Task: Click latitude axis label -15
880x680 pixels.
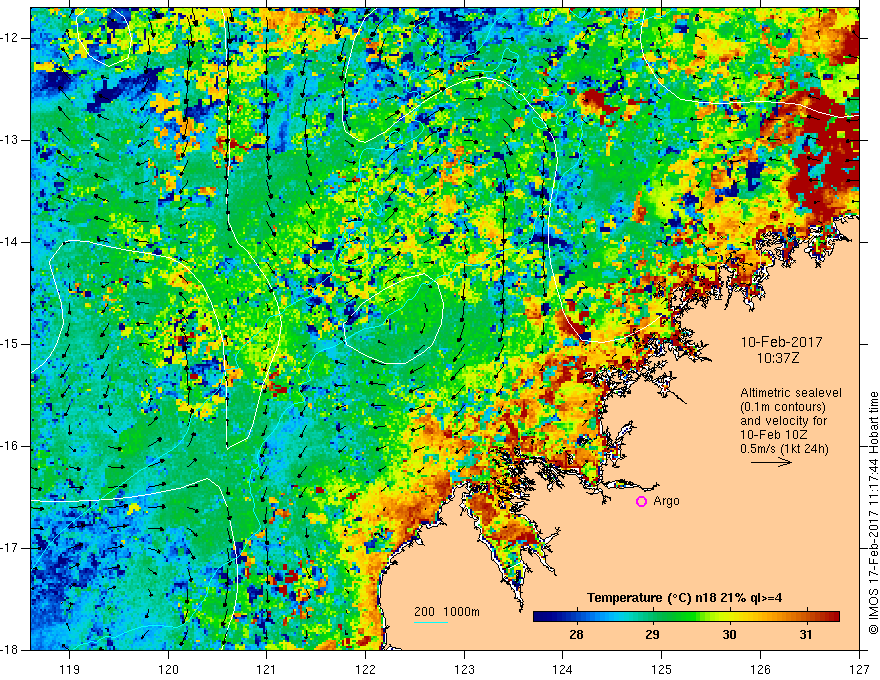Action: tap(11, 344)
